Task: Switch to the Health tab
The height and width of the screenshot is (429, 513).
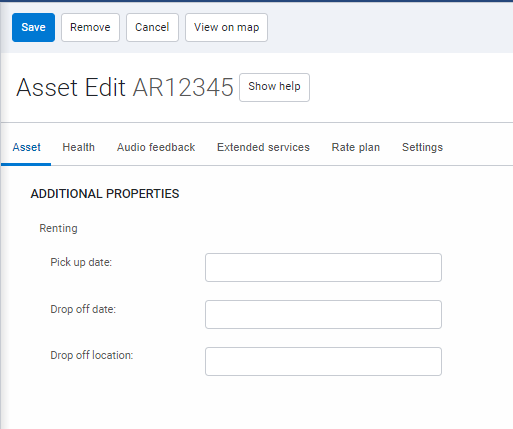Action: [x=79, y=147]
